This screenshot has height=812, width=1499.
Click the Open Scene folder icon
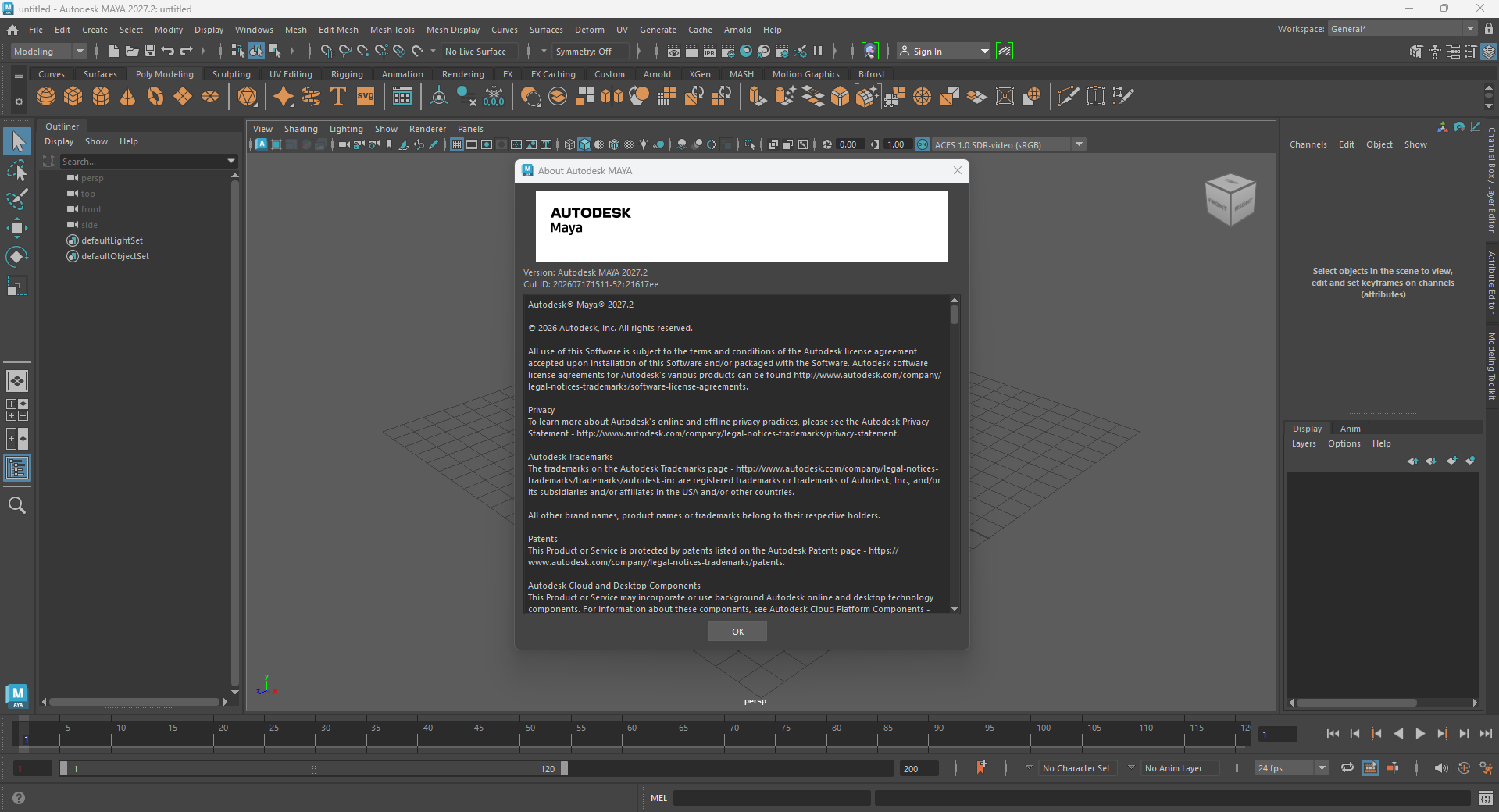pos(132,51)
